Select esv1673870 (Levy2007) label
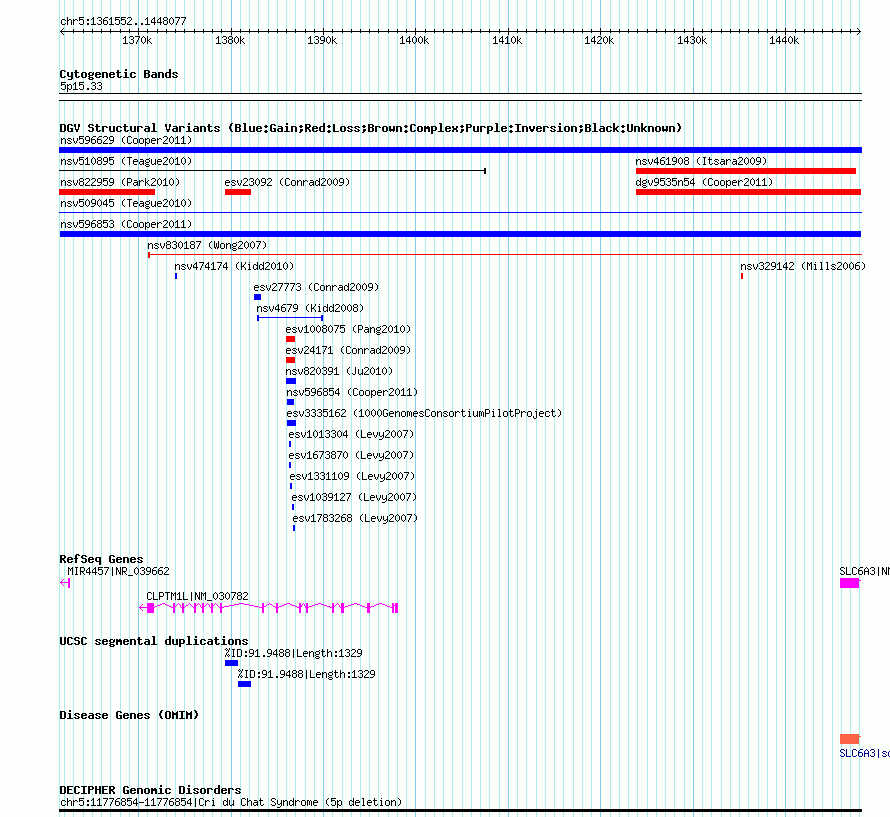Image resolution: width=890 pixels, height=817 pixels. (351, 455)
